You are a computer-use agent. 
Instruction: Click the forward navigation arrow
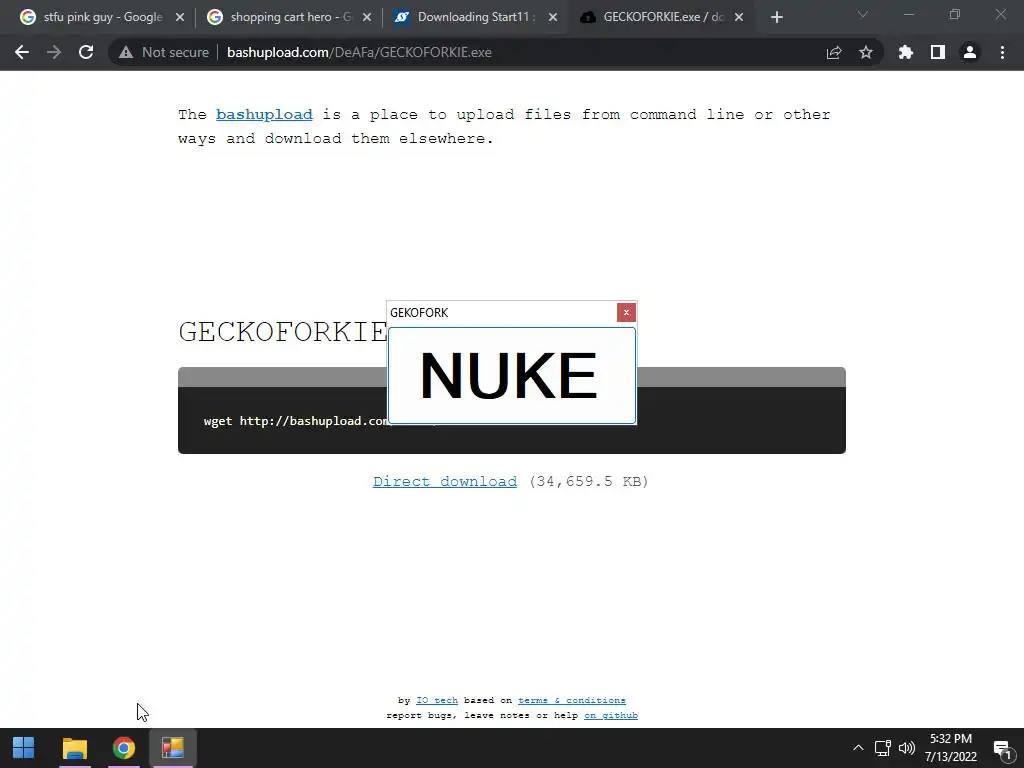tap(54, 52)
